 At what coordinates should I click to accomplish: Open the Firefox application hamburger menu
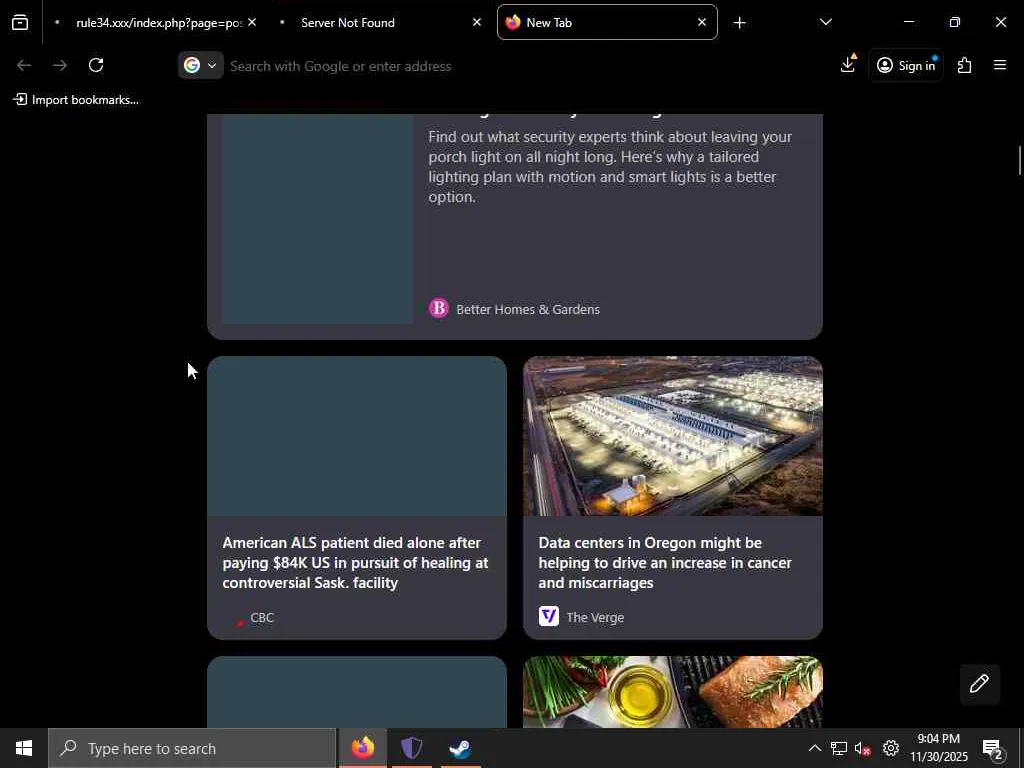pos(1000,65)
